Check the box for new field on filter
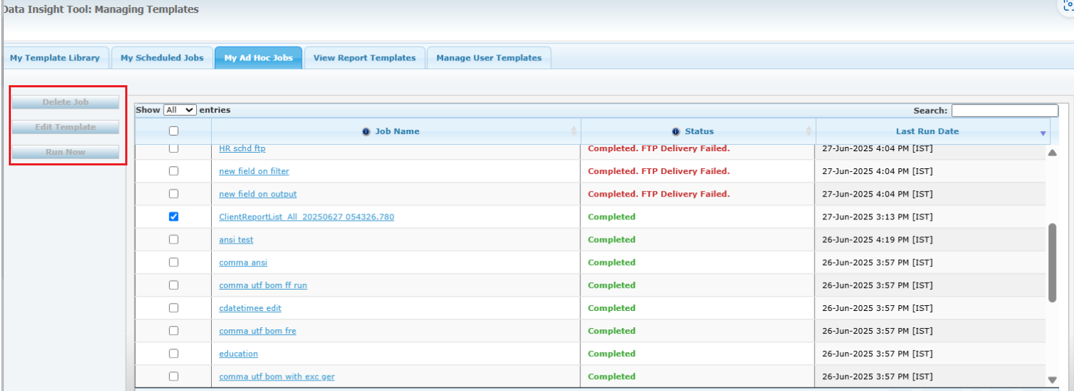Screen dimensions: 1074x391 (173, 171)
